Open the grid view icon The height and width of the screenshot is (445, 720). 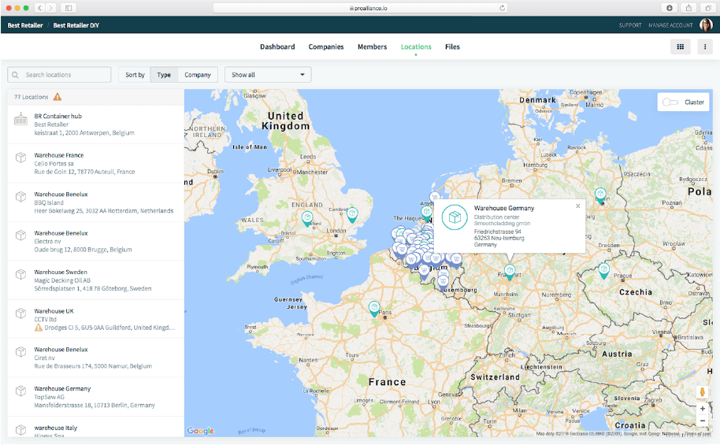click(681, 47)
